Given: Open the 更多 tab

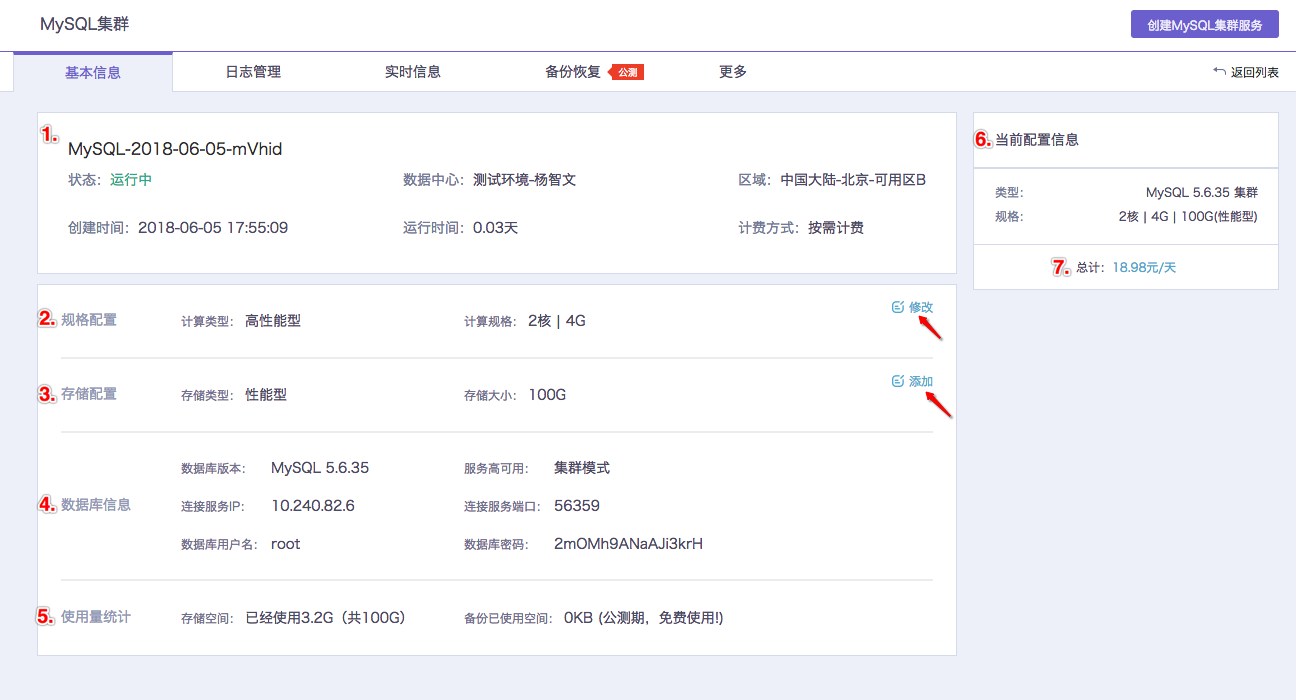Looking at the screenshot, I should (x=733, y=72).
